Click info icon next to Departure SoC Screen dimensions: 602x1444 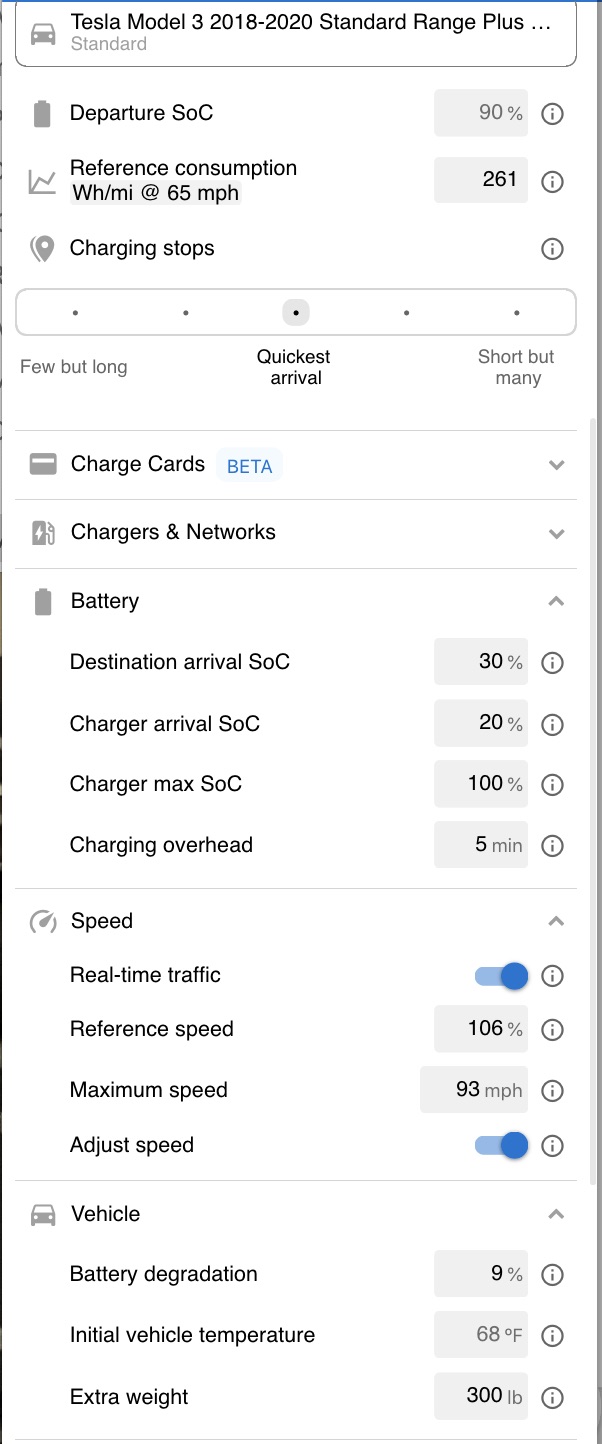(552, 114)
